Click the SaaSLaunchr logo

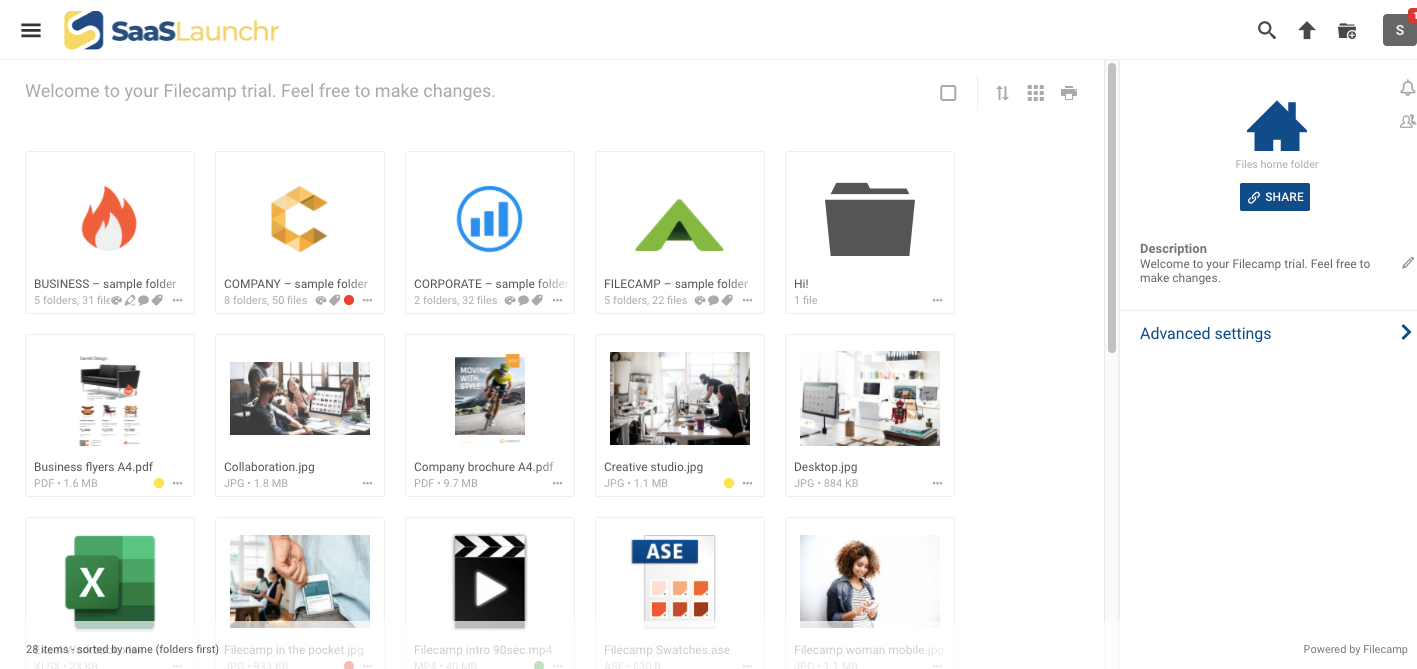coord(171,30)
